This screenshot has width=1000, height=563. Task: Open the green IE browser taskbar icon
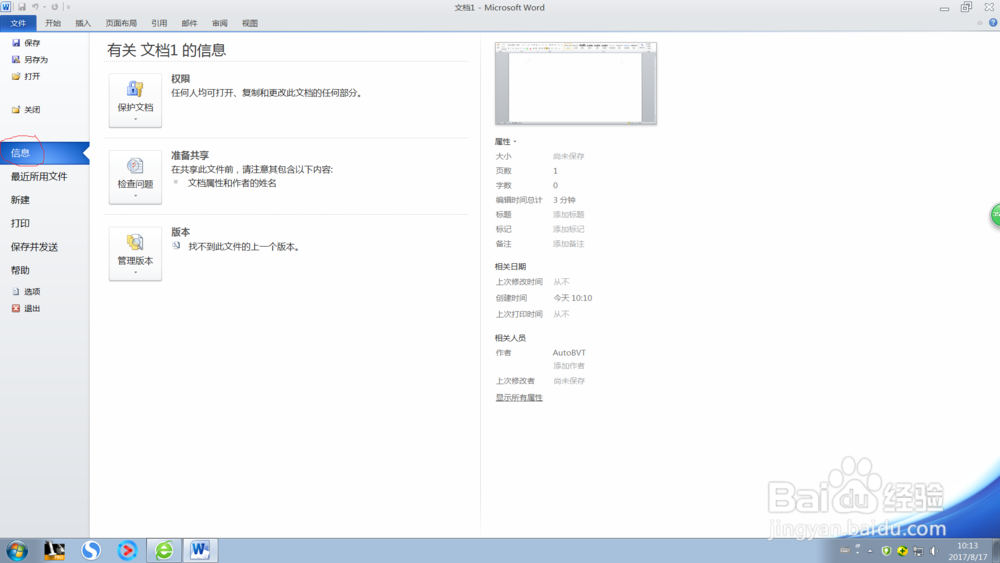164,550
